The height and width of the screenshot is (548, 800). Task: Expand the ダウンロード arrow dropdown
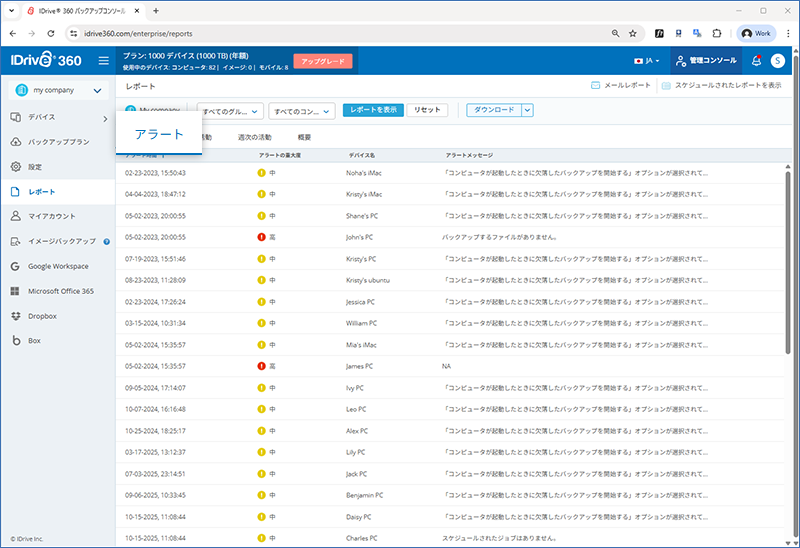[x=528, y=110]
